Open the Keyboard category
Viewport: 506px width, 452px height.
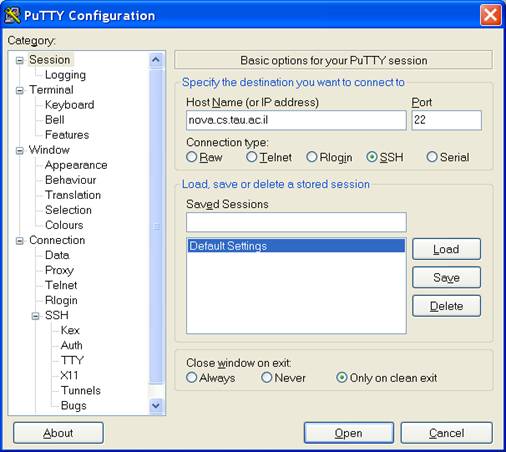click(x=69, y=105)
